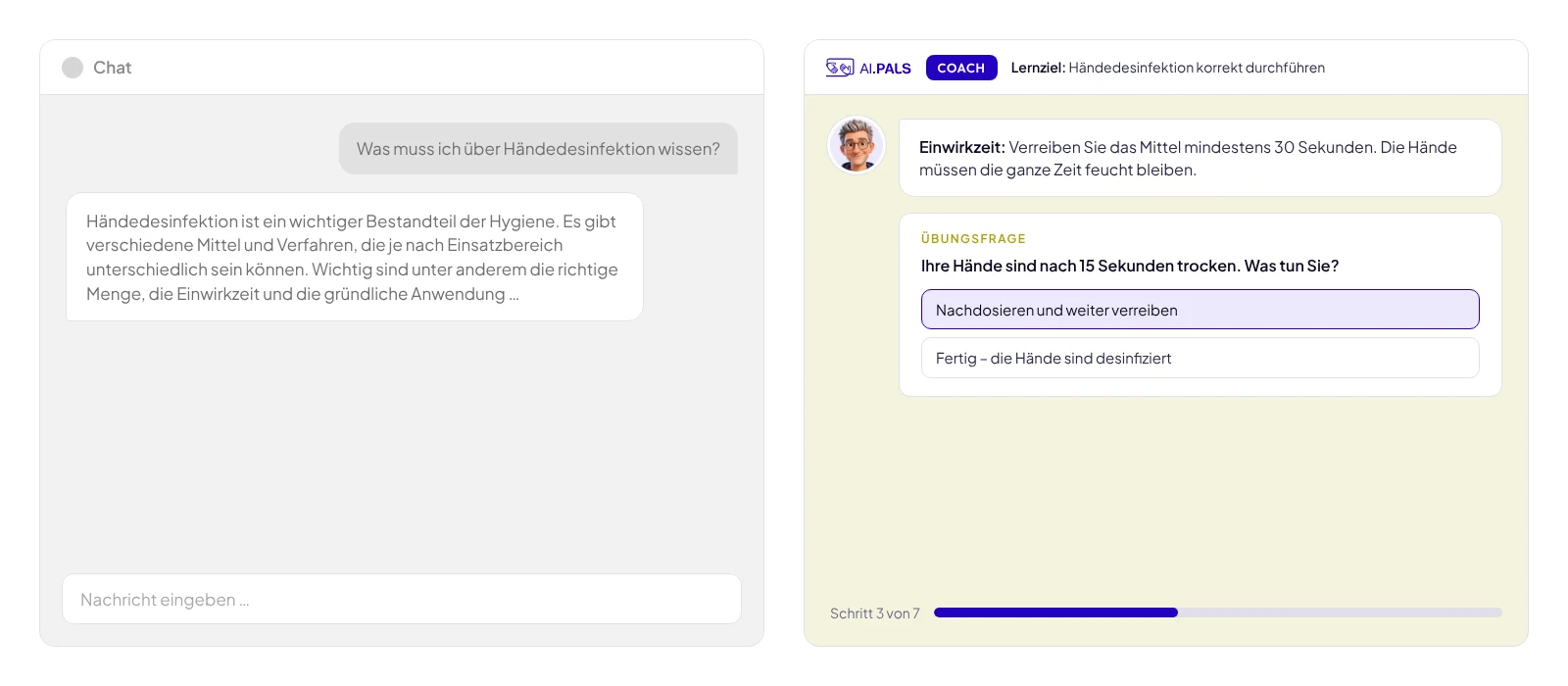Click the coach avatar picture
The width and height of the screenshot is (1568, 686).
[857, 145]
